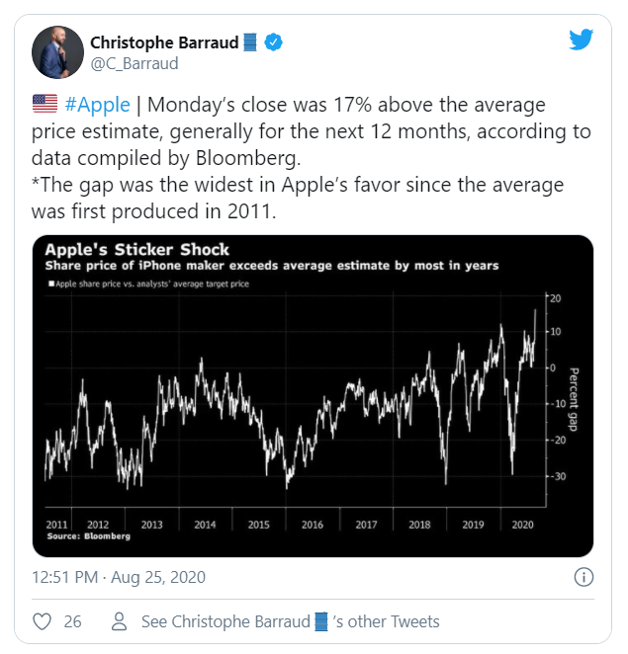Click the like count of 26
The width and height of the screenshot is (628, 654).
click(72, 622)
